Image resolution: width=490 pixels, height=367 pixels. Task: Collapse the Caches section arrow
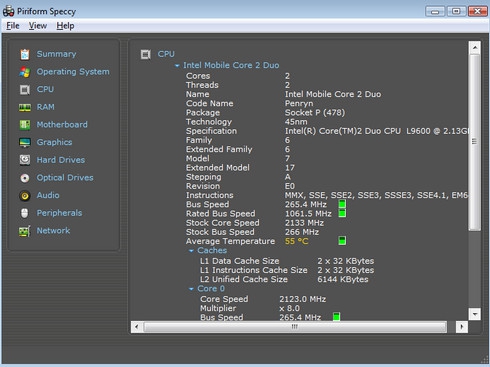(x=191, y=251)
